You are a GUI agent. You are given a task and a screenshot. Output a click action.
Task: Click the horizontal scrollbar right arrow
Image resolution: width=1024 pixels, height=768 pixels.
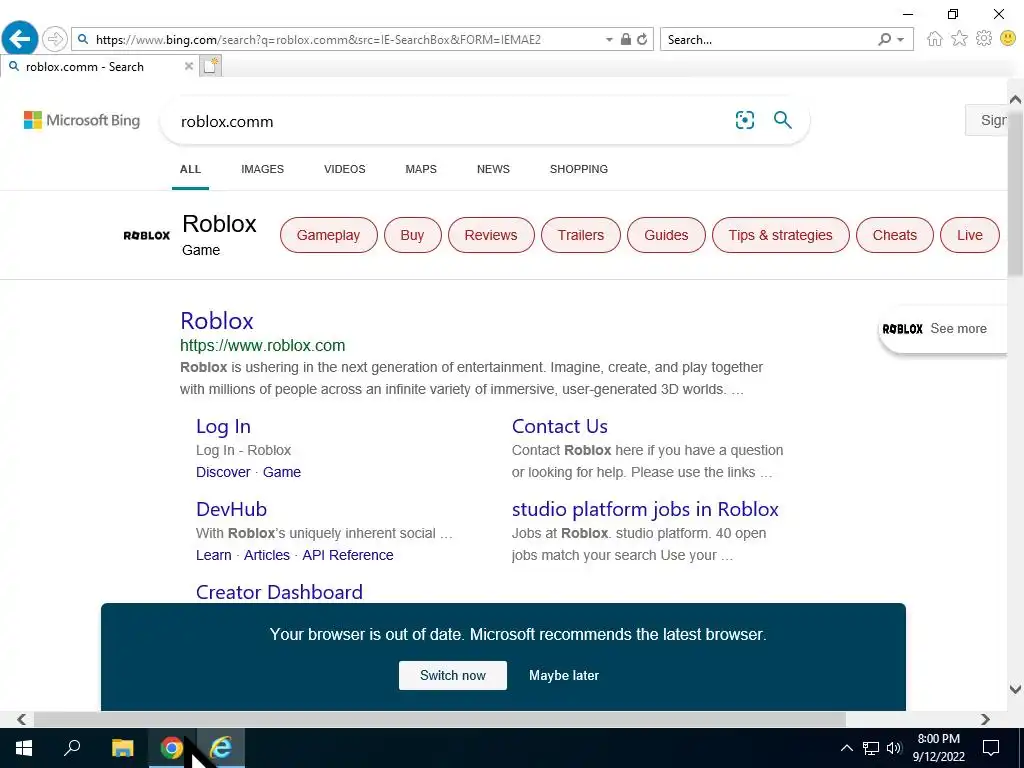point(985,719)
